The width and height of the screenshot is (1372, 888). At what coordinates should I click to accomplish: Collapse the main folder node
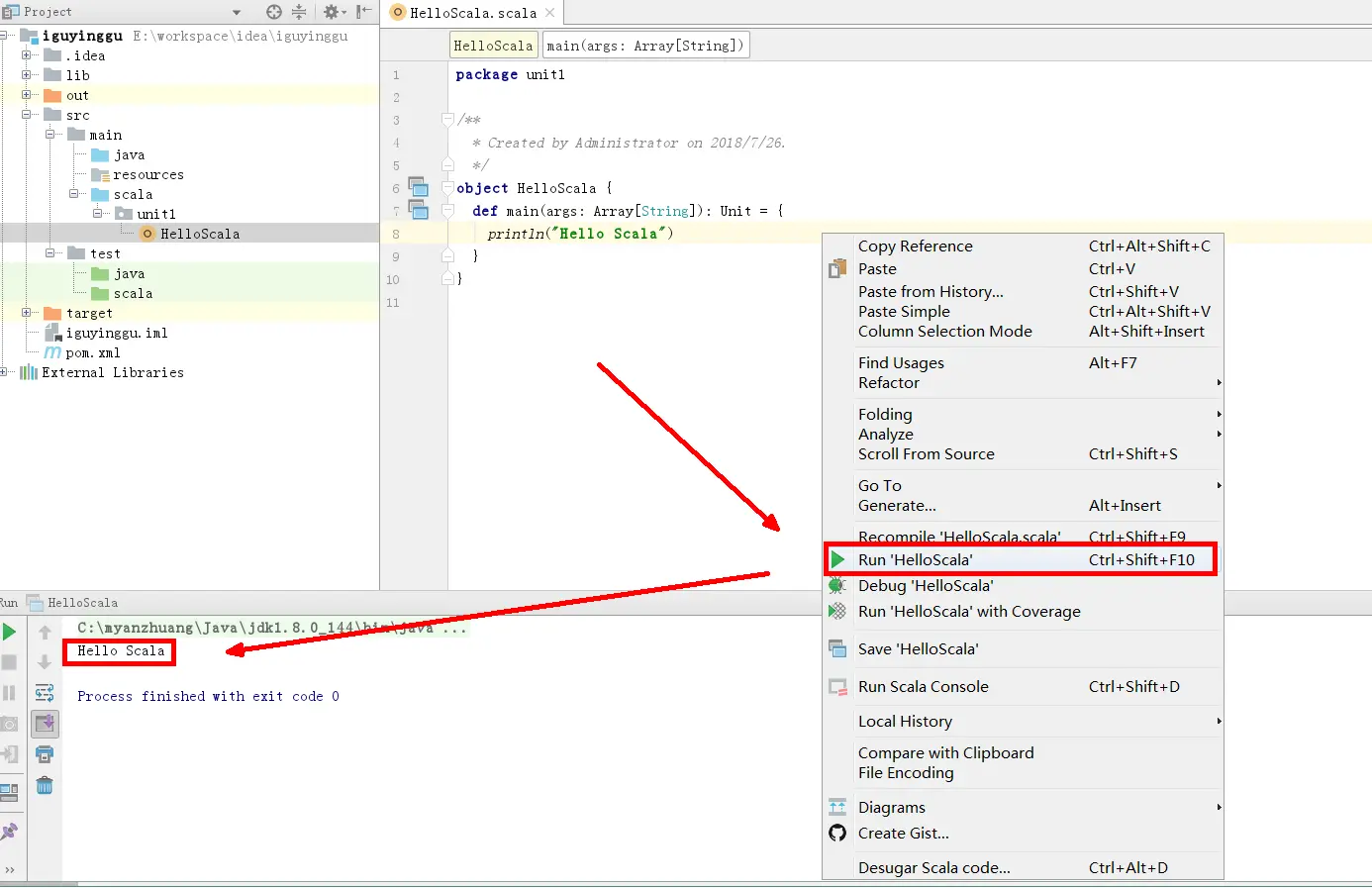pyautogui.click(x=50, y=135)
